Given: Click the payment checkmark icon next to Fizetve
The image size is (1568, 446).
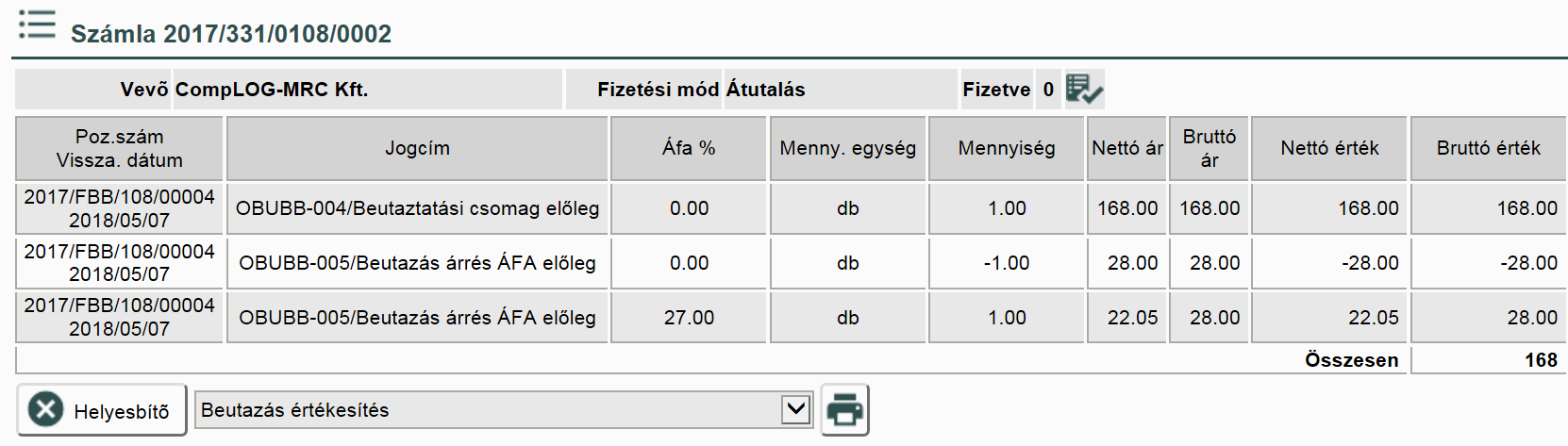Looking at the screenshot, I should pyautogui.click(x=1084, y=90).
